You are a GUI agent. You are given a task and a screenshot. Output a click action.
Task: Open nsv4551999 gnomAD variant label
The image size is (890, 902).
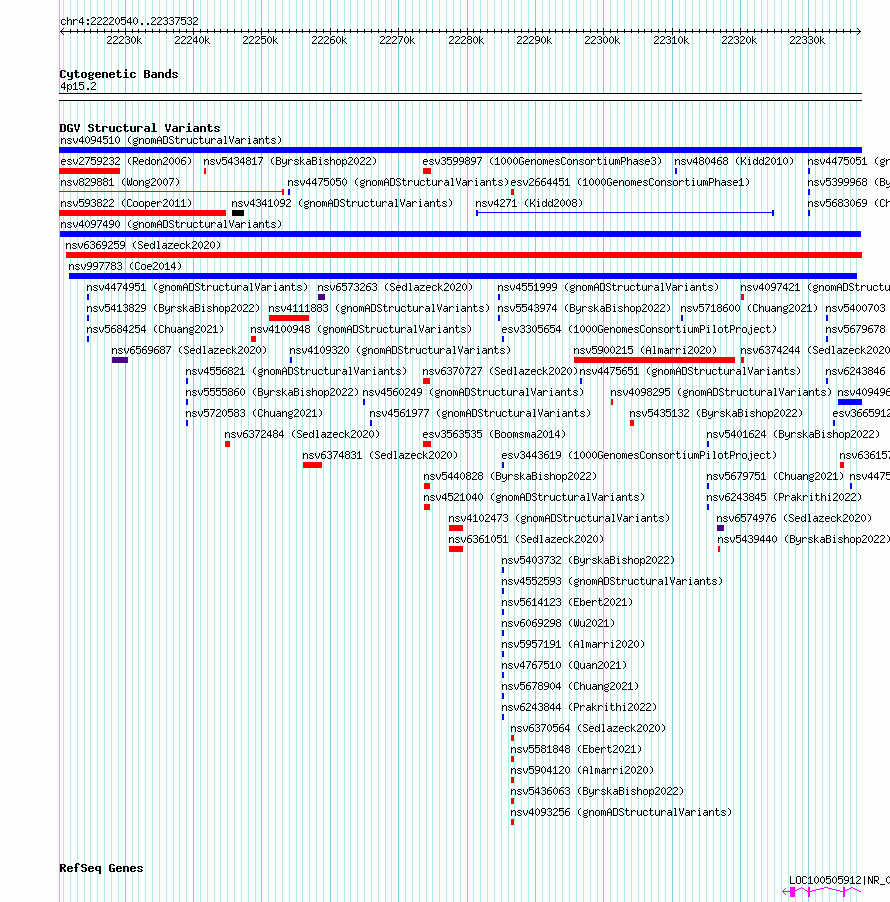(608, 287)
